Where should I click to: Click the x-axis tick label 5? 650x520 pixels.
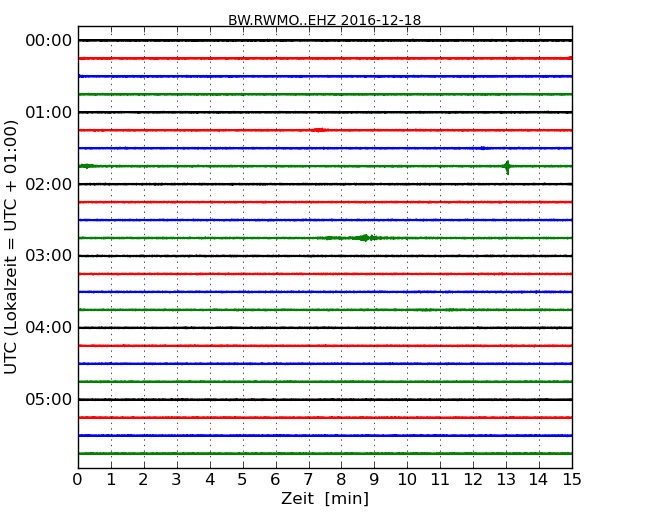(x=243, y=480)
